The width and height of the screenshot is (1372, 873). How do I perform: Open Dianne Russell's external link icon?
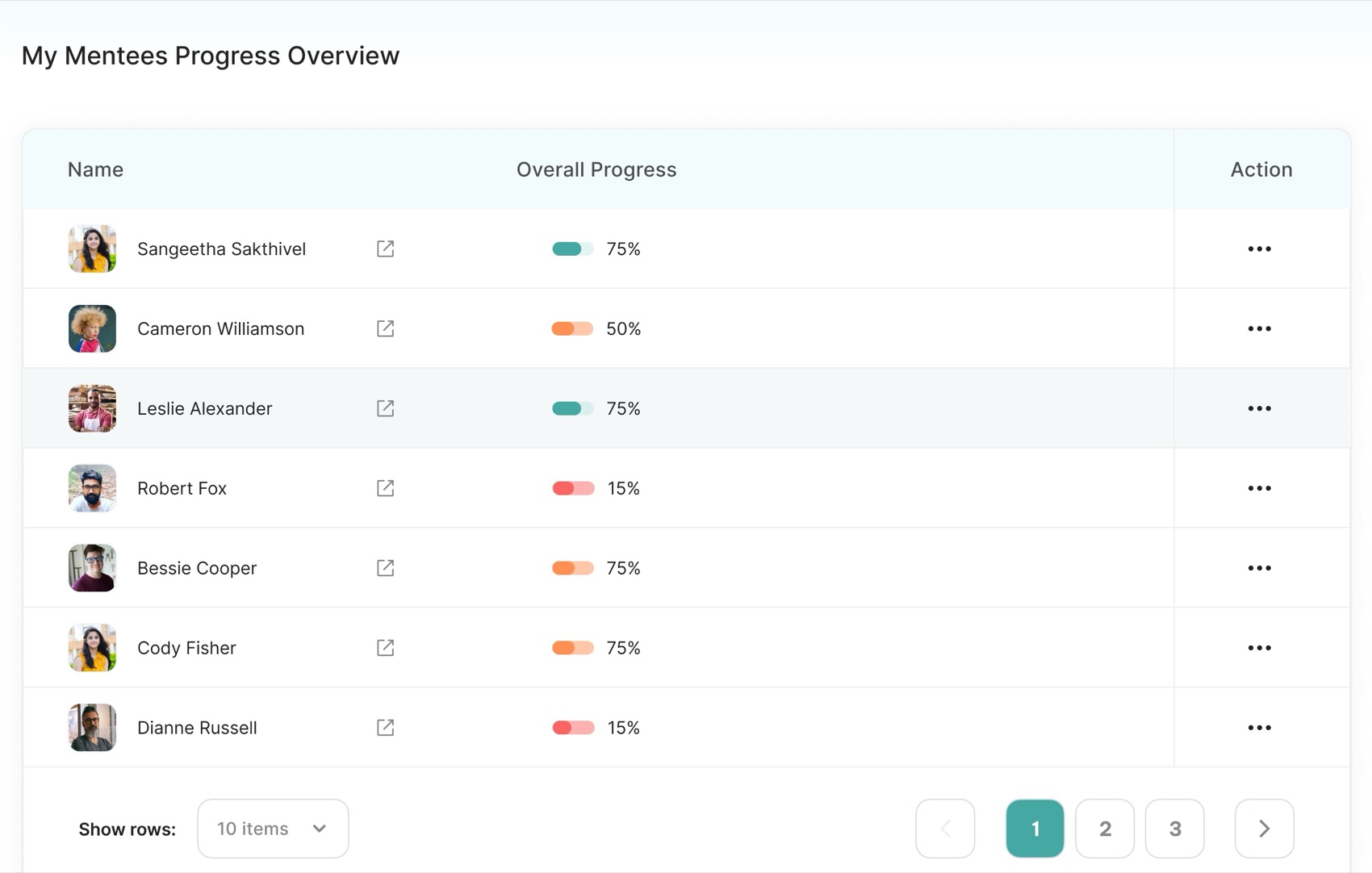[385, 728]
